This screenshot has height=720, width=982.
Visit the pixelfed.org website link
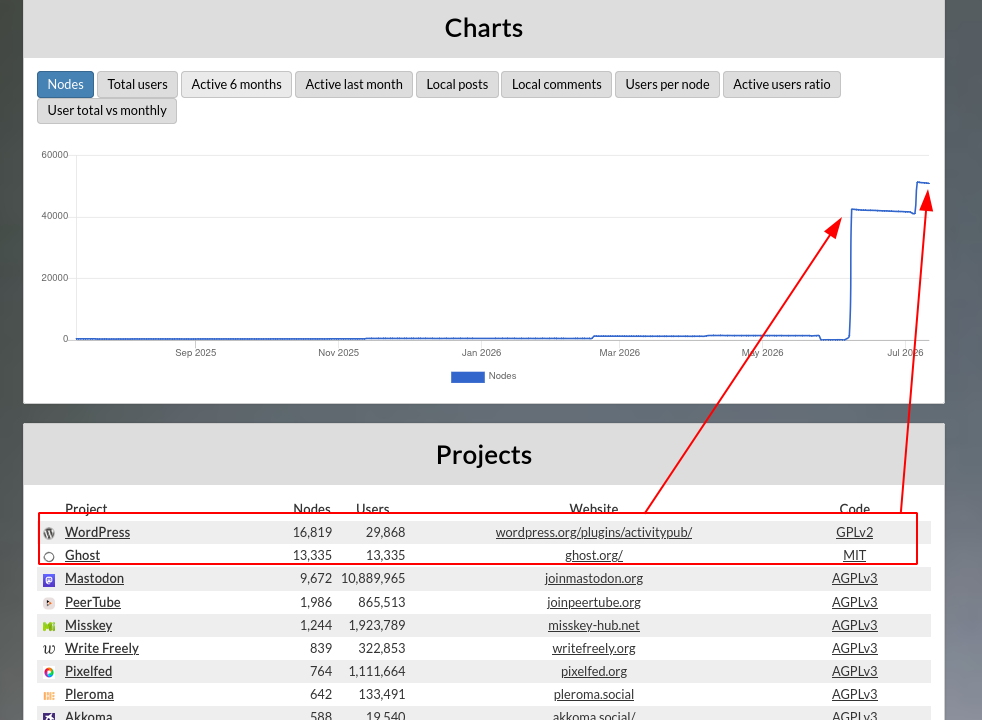pos(594,672)
